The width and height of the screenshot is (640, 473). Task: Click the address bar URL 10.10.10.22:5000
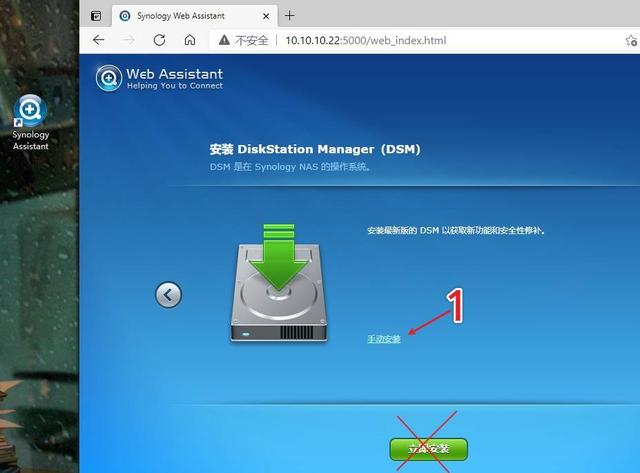pyautogui.click(x=365, y=40)
